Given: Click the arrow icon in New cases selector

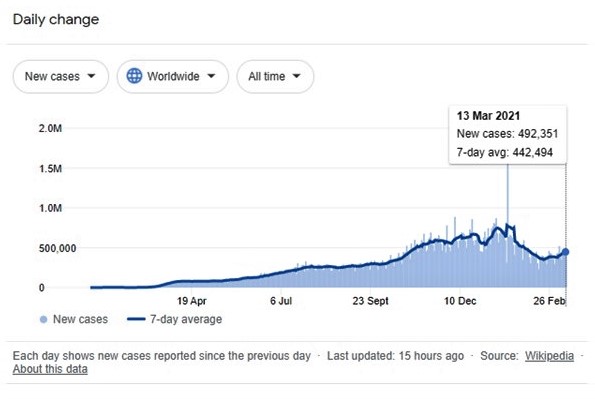Looking at the screenshot, I should 91,76.
